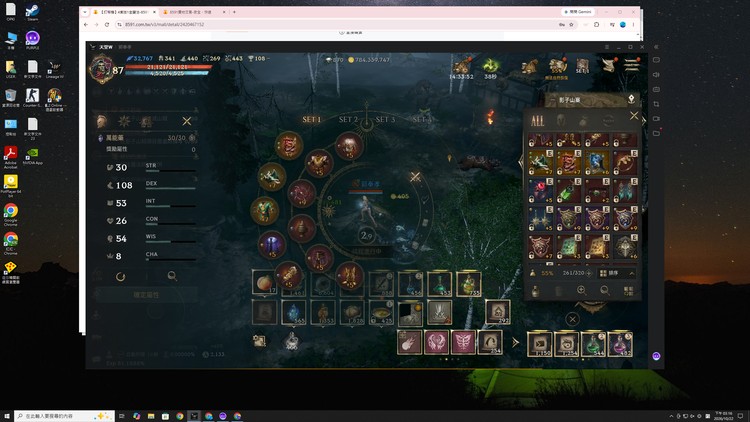Close the stats panel with X
The height and width of the screenshot is (422, 750).
click(187, 122)
